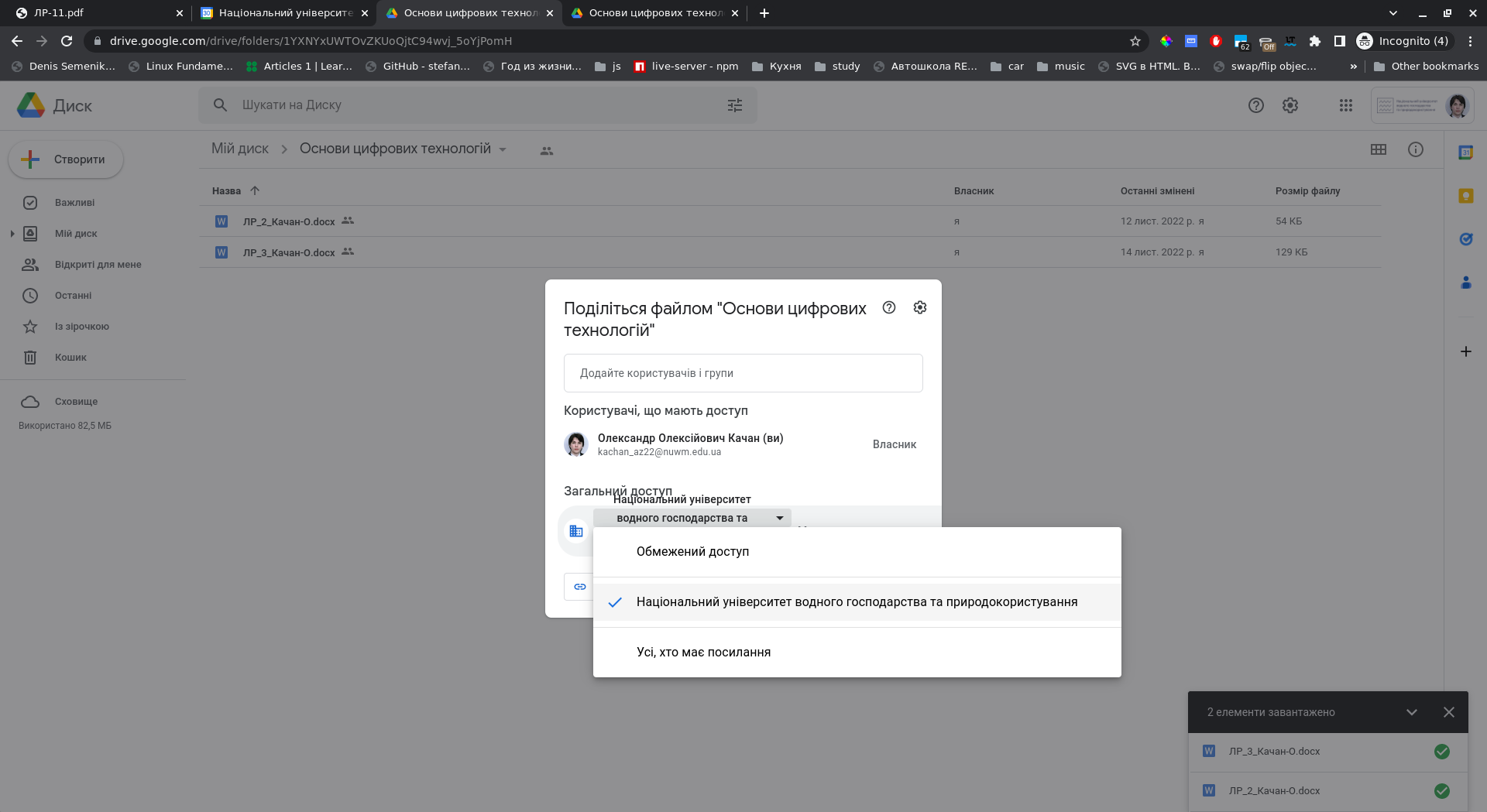The image size is (1487, 812).
Task: Expand general access dropdown arrow
Action: (x=779, y=518)
